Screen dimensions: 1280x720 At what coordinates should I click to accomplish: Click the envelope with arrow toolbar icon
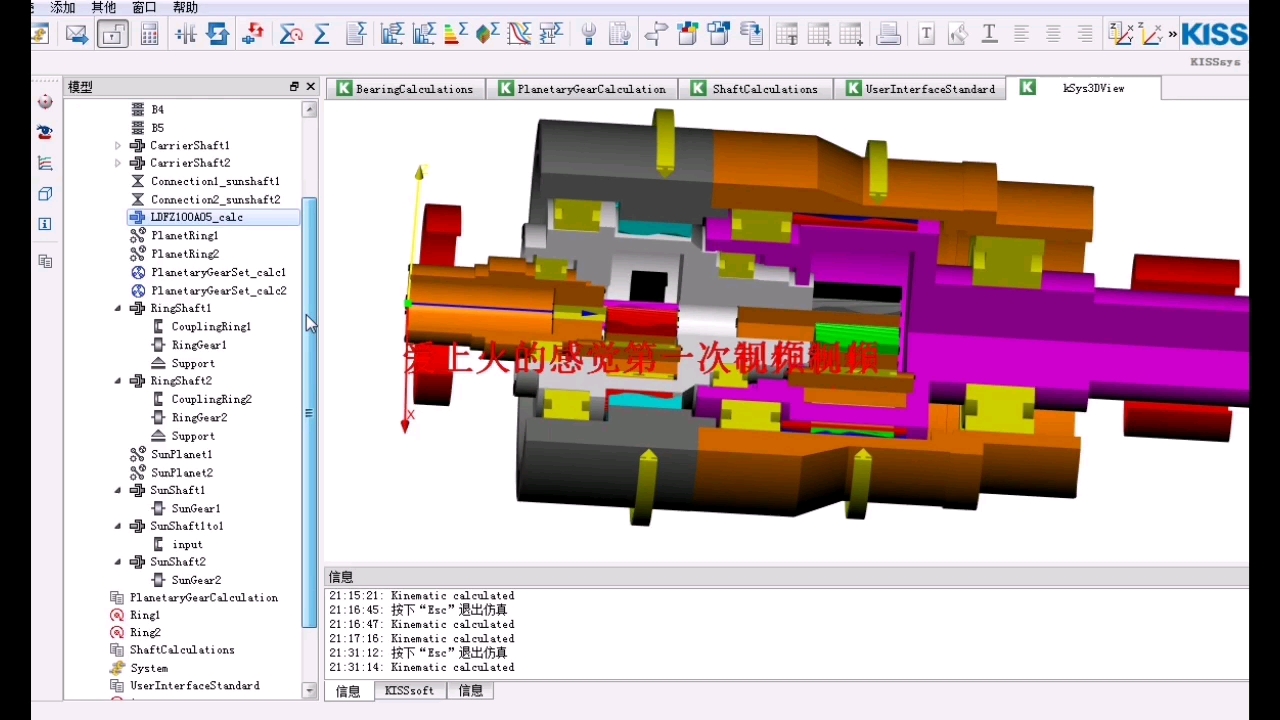tap(77, 34)
